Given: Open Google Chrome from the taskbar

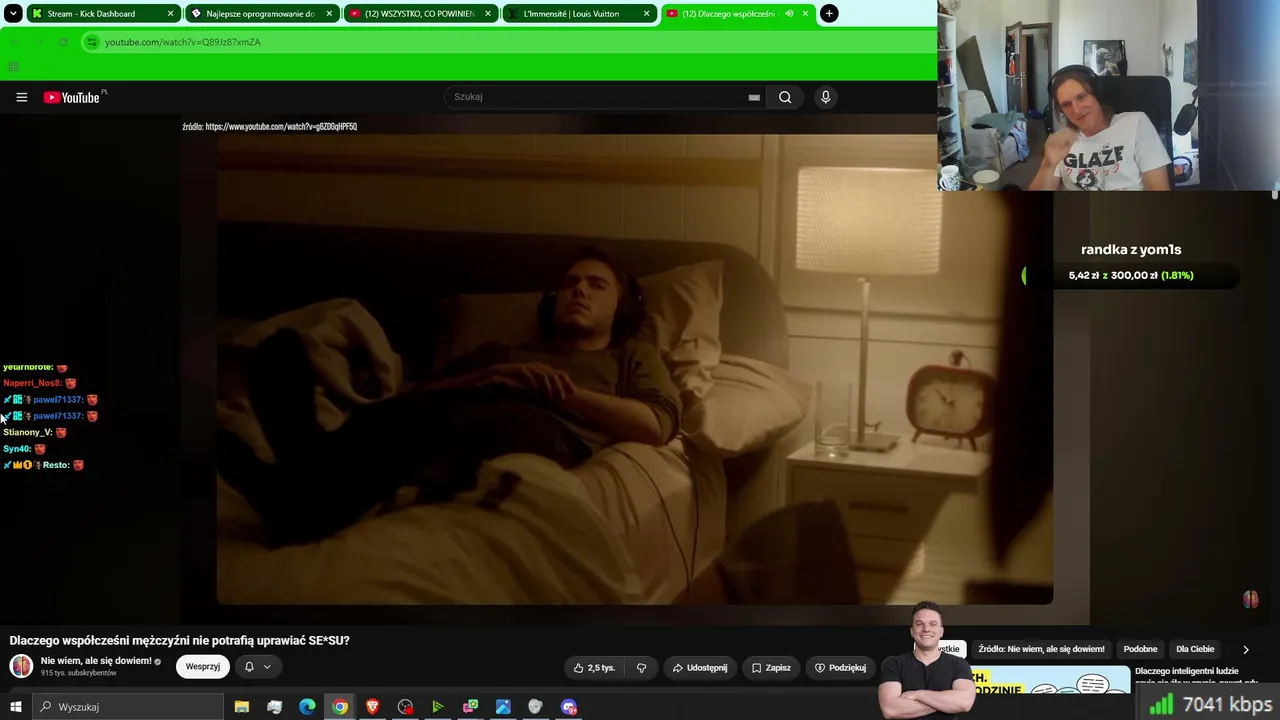Looking at the screenshot, I should tap(340, 707).
